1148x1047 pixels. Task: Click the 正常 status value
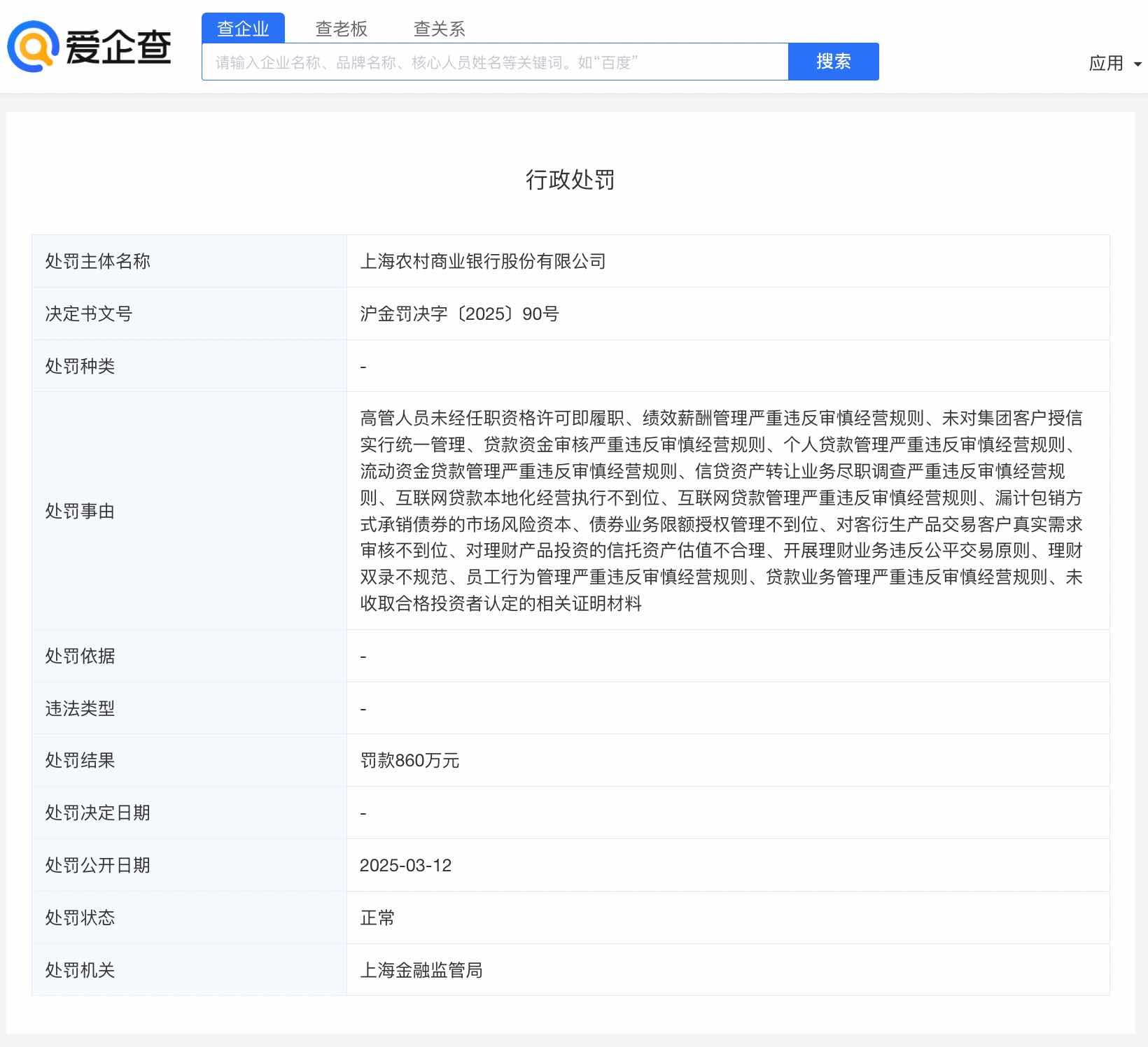(377, 918)
